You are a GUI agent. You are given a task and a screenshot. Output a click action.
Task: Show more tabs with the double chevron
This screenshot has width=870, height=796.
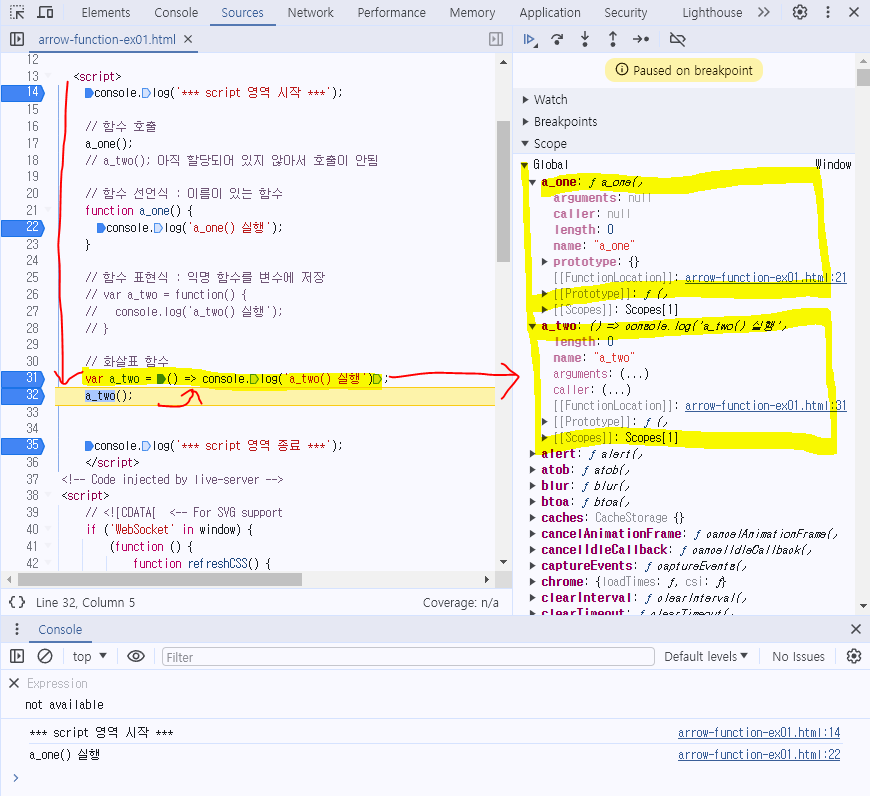764,12
